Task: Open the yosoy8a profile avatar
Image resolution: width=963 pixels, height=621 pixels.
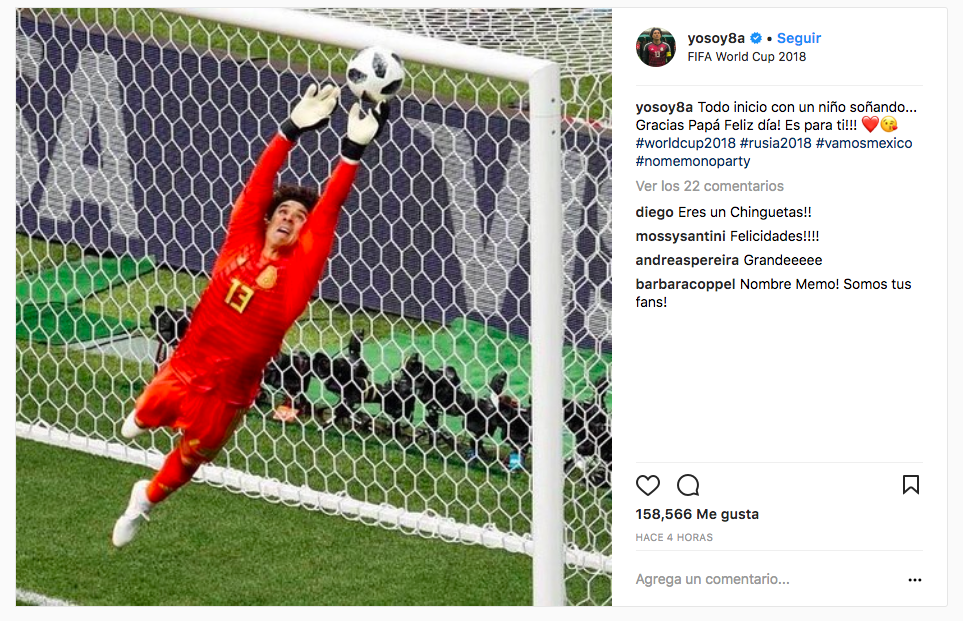Action: tap(655, 47)
